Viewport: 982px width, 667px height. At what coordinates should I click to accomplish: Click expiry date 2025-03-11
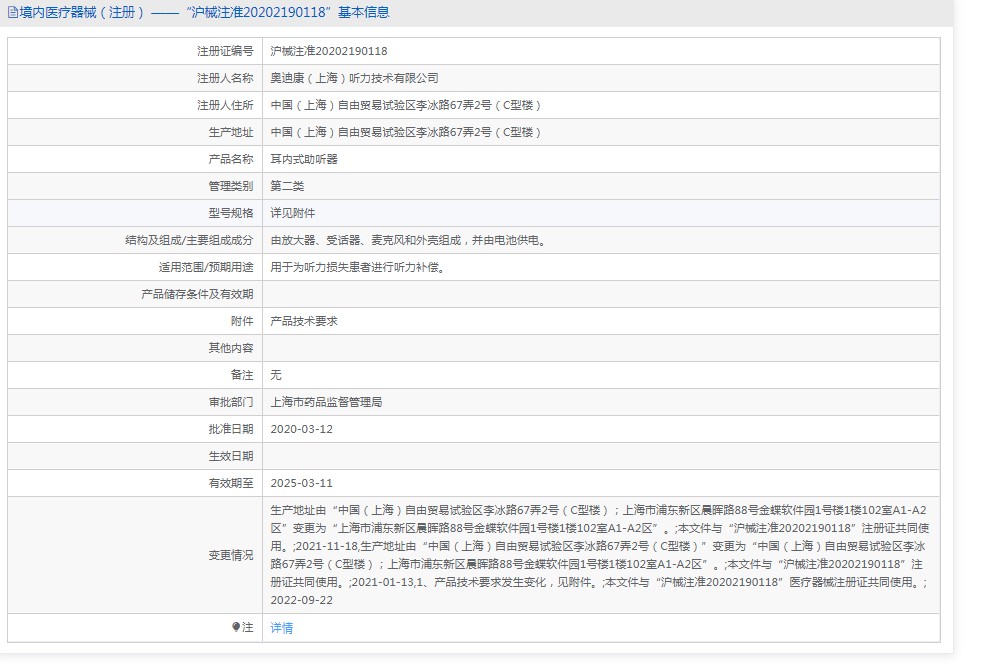[301, 483]
